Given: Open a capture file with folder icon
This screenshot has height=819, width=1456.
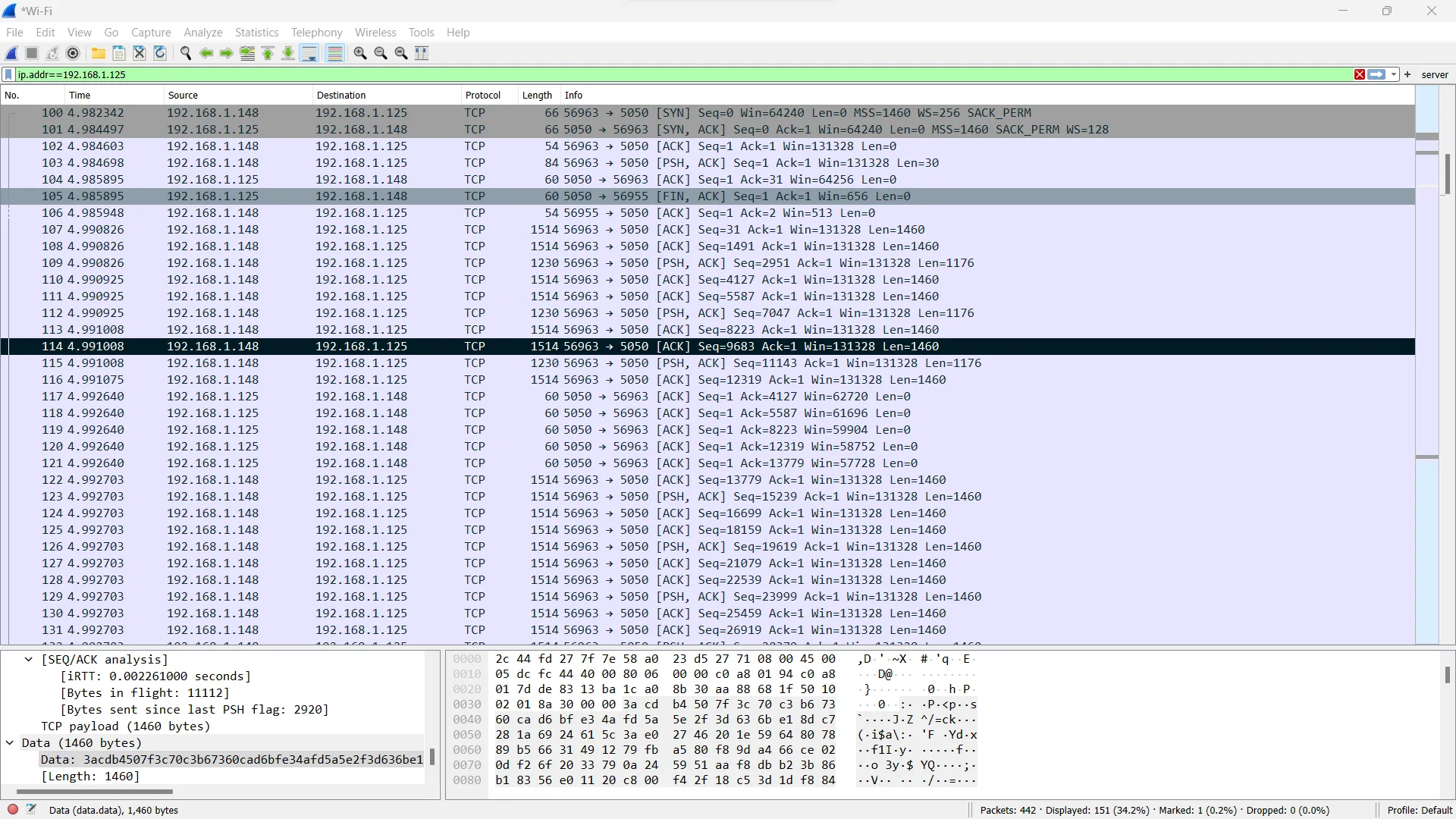Looking at the screenshot, I should (x=99, y=53).
